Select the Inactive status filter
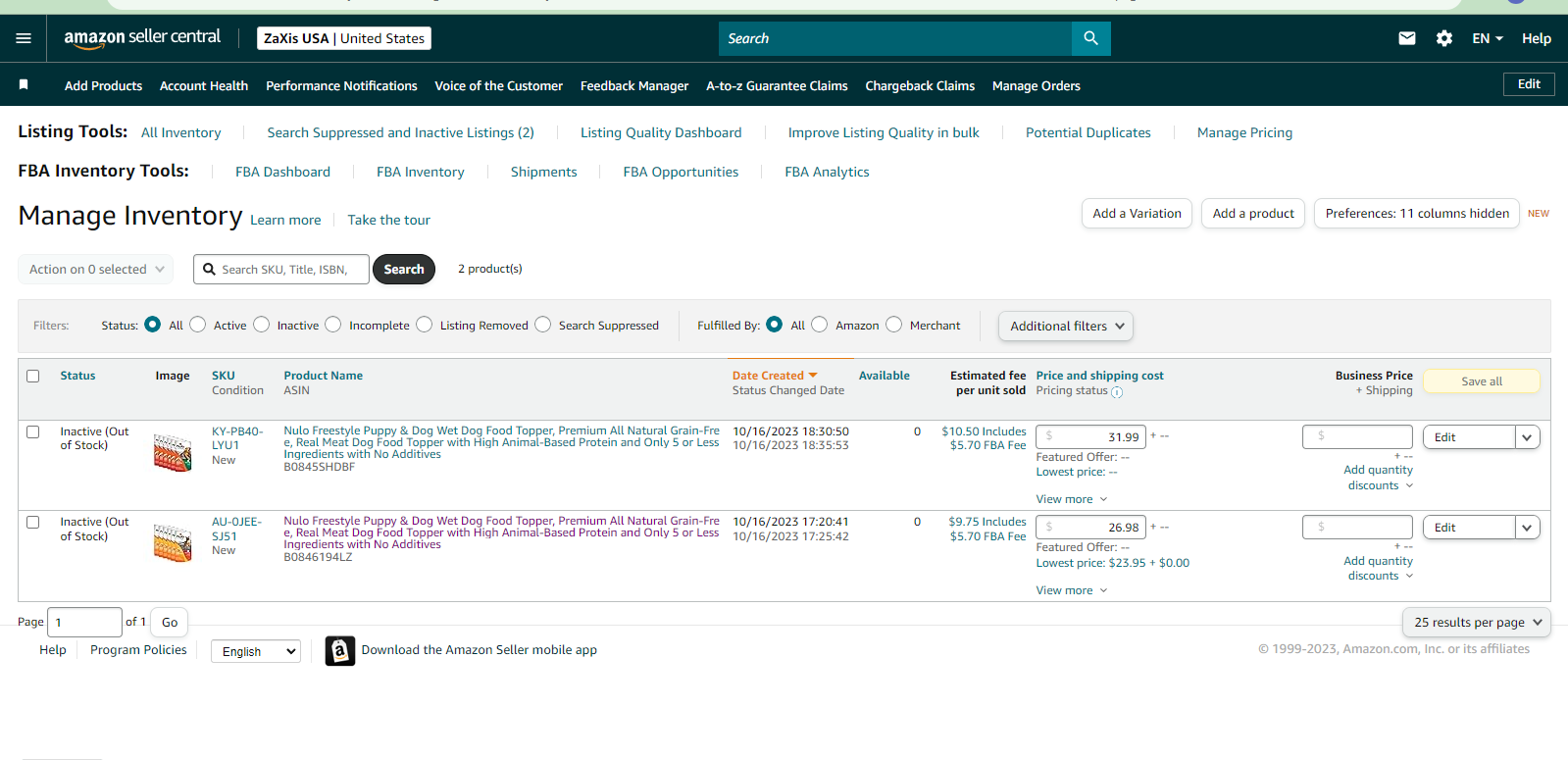 (x=262, y=325)
